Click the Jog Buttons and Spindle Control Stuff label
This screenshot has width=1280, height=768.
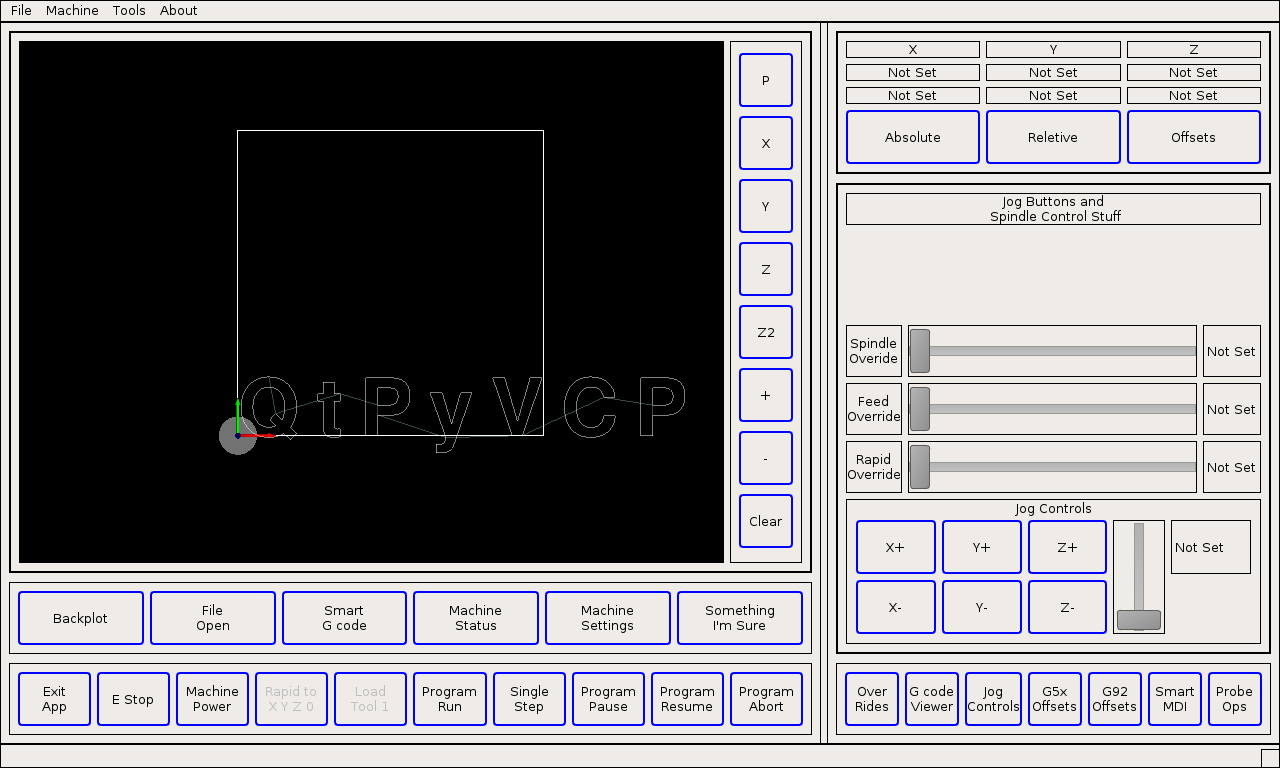pos(1053,209)
